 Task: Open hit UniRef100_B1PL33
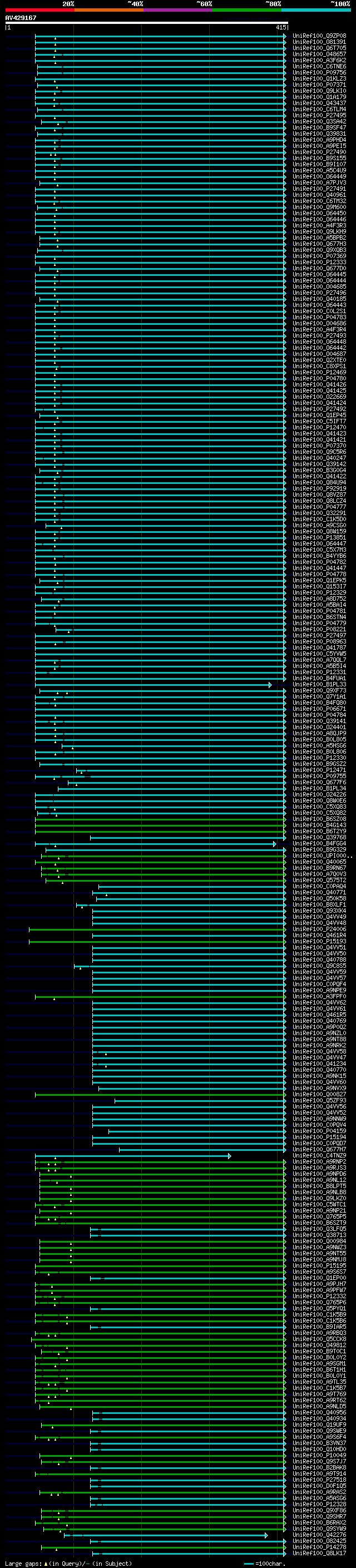pos(319,684)
